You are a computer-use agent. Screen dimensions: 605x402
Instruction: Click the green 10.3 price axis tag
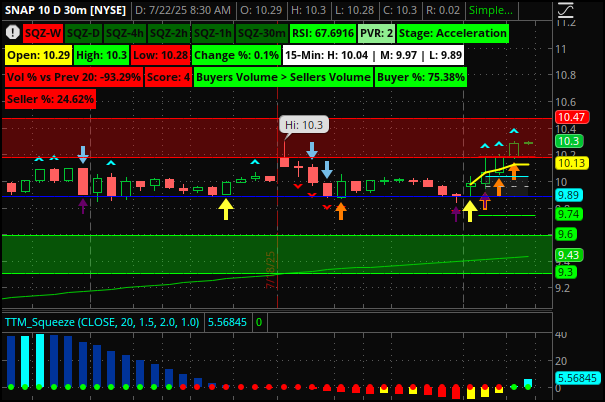[569, 141]
